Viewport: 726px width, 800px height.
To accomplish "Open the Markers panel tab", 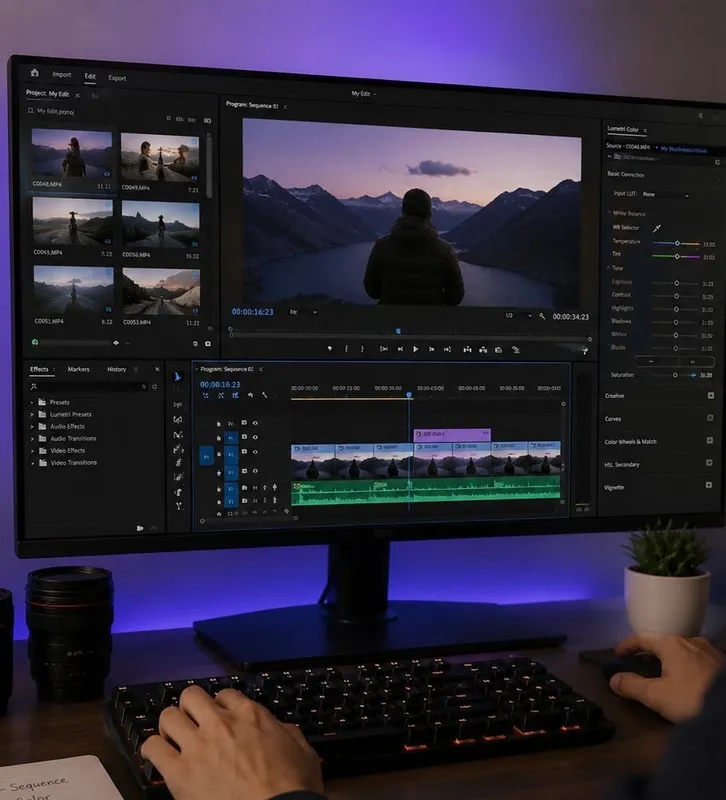I will coord(78,369).
